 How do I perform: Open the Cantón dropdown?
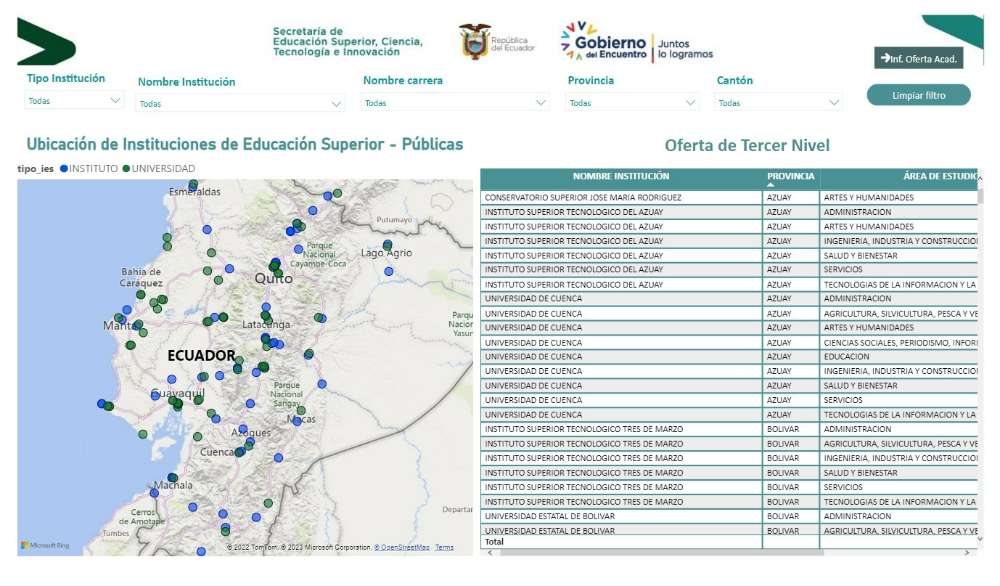pos(778,103)
